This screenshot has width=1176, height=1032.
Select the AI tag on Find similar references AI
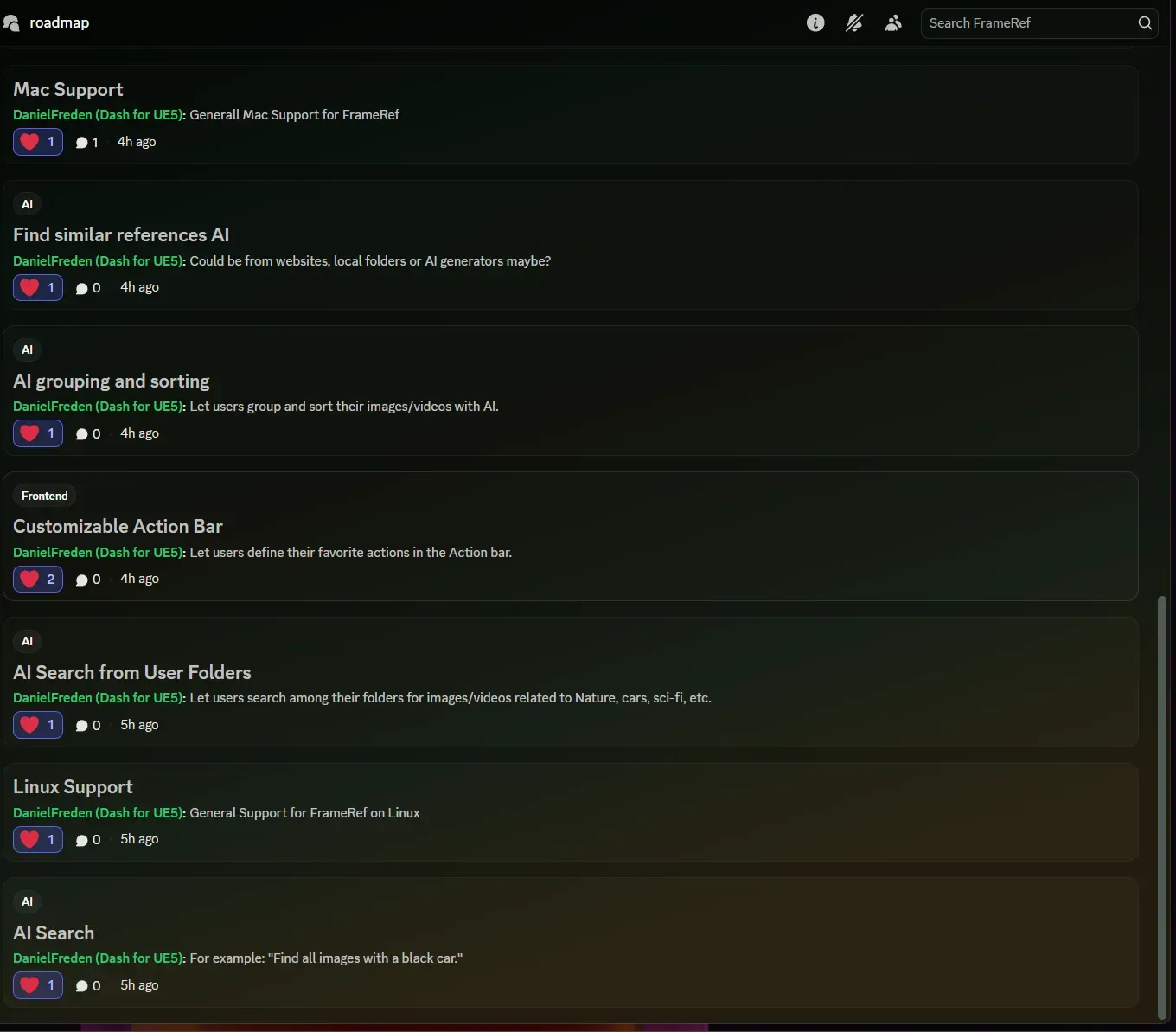point(28,204)
